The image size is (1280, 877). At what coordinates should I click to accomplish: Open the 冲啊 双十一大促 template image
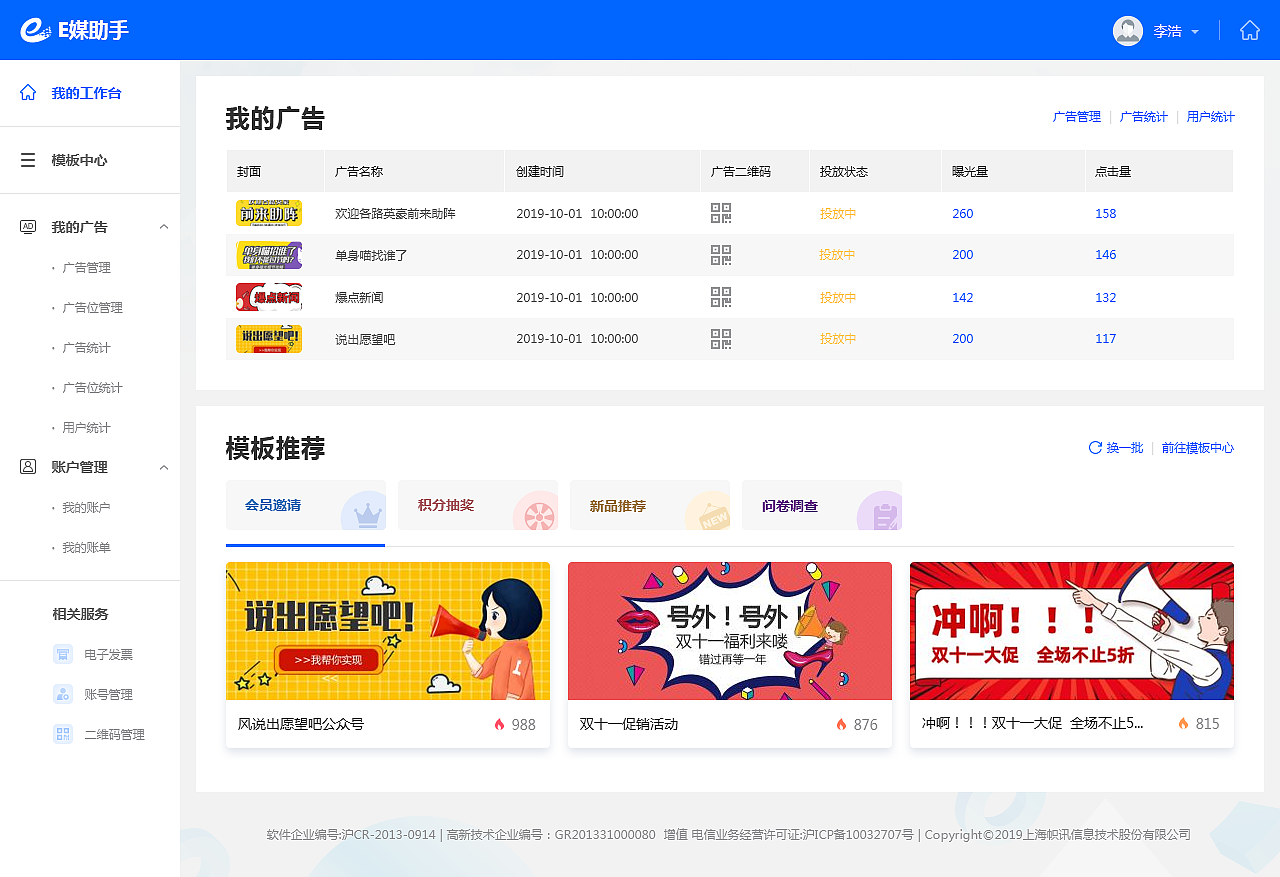tap(1072, 631)
